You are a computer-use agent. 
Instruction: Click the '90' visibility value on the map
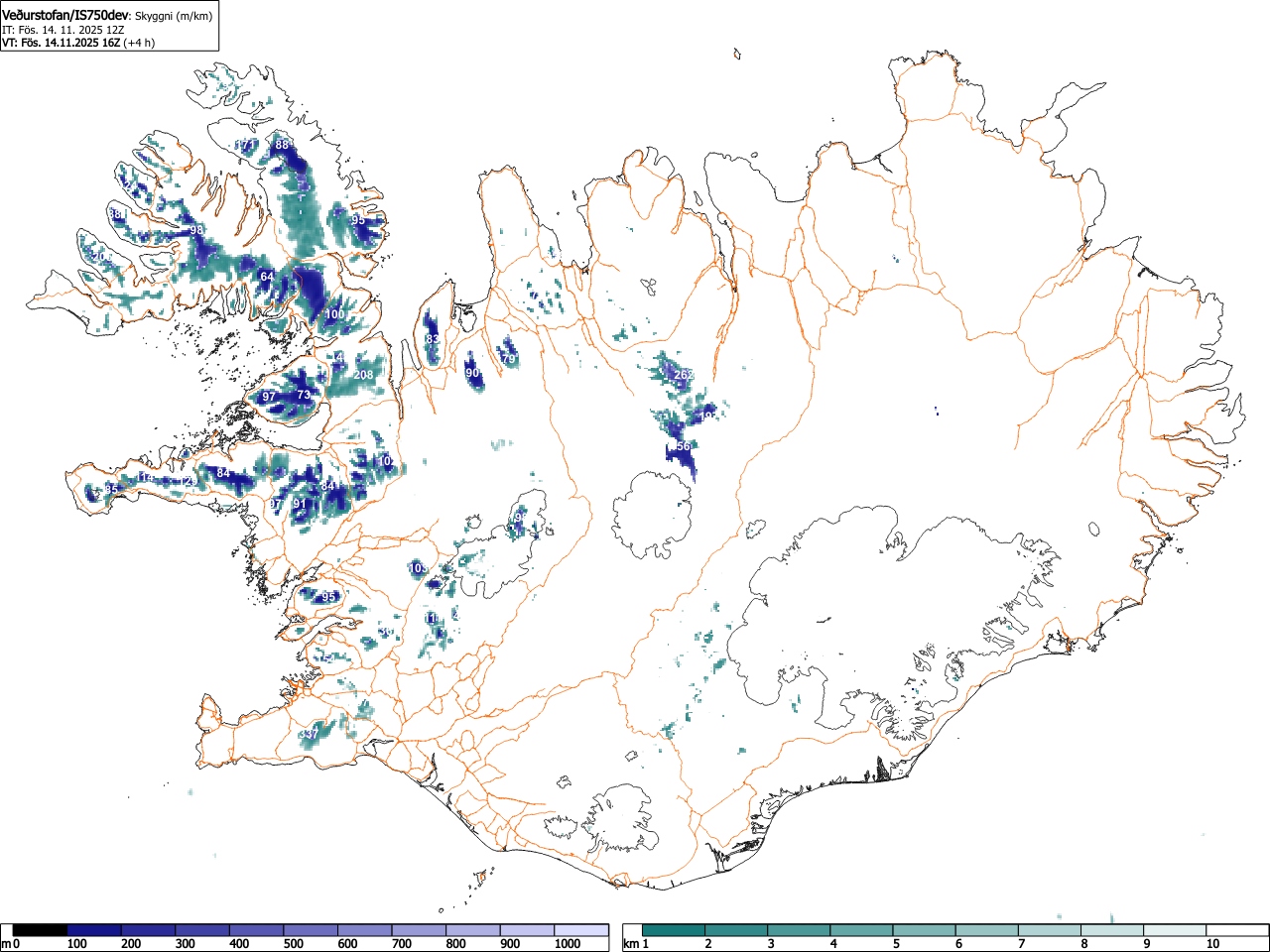(472, 373)
